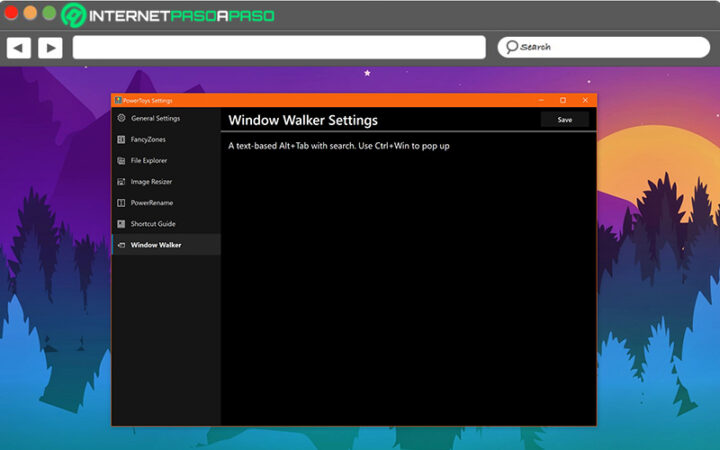720x450 pixels.
Task: Open File Explorer settings page
Action: (x=149, y=160)
